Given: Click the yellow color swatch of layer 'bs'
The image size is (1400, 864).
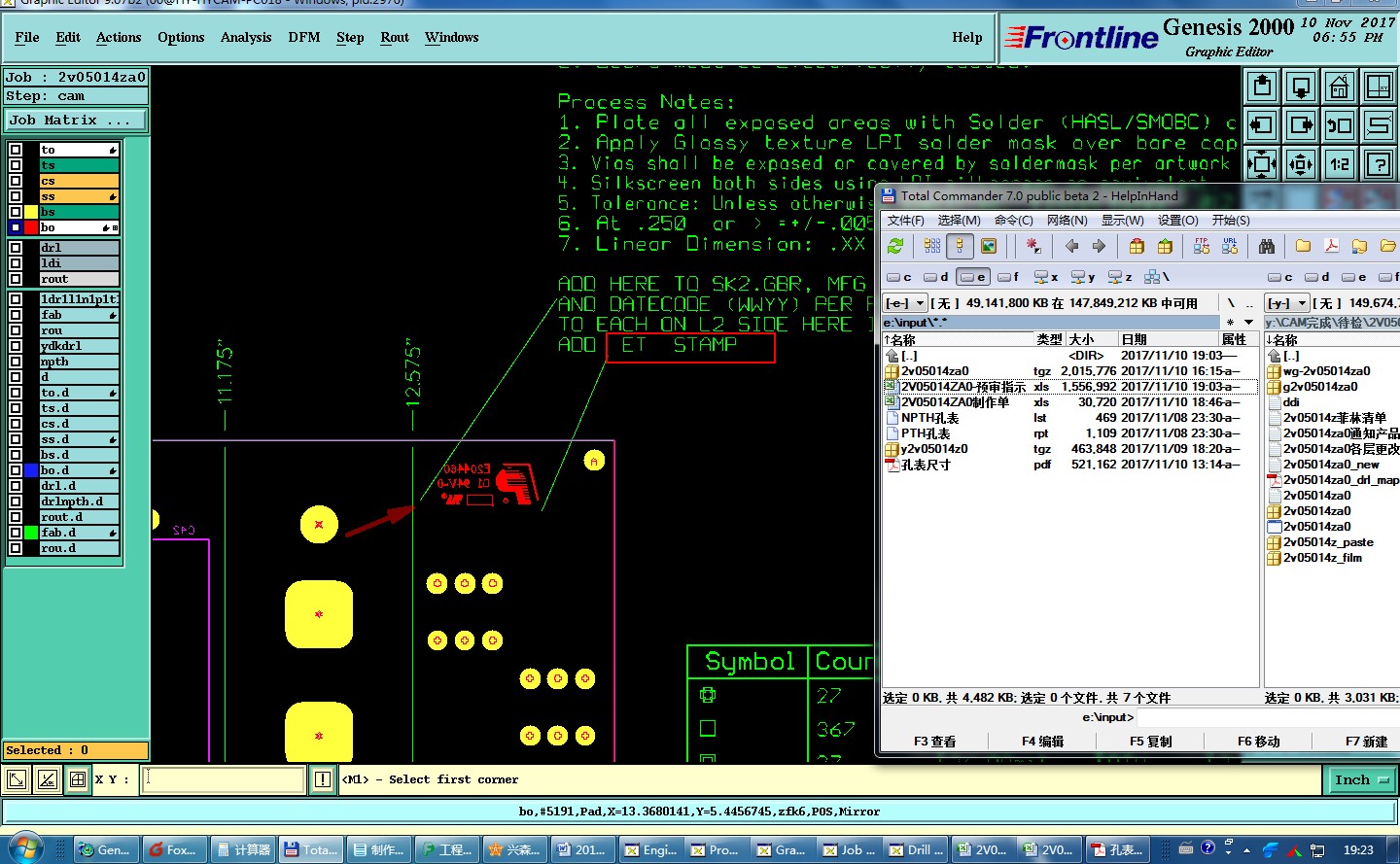Looking at the screenshot, I should (x=31, y=212).
